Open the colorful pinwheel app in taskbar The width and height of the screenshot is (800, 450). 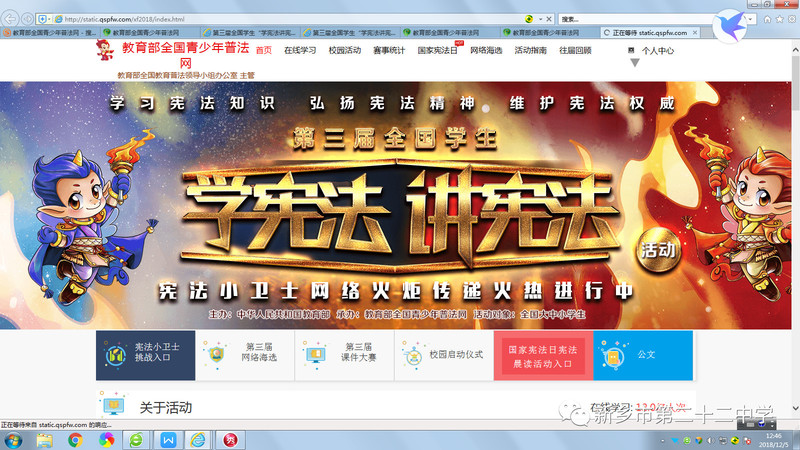[106, 440]
